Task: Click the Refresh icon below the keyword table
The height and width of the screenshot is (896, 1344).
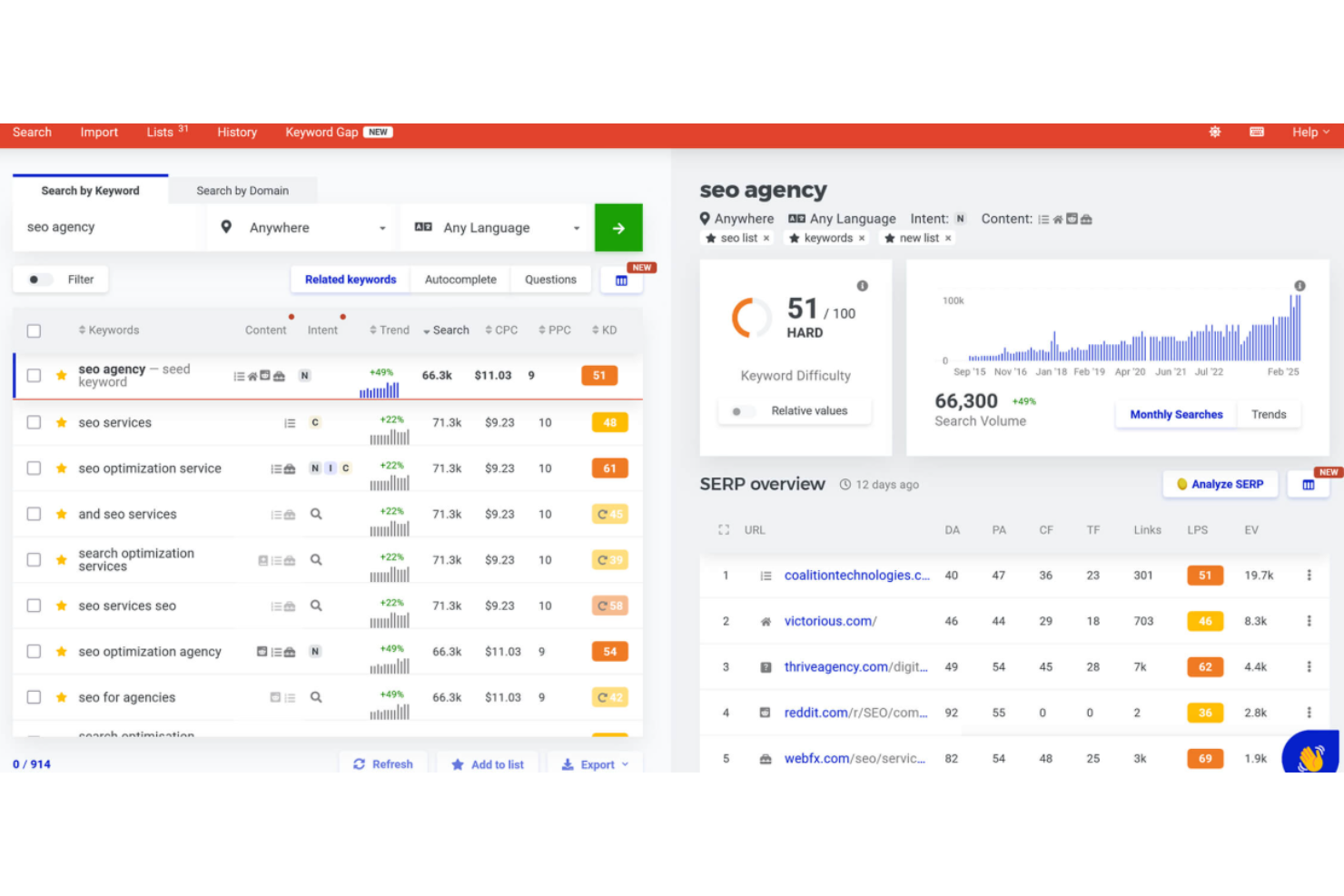Action: (359, 763)
